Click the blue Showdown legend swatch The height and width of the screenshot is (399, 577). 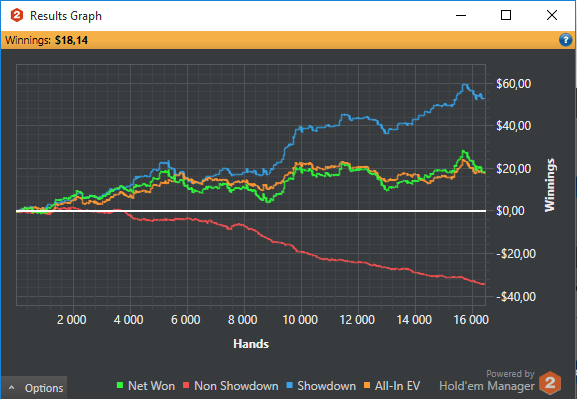click(289, 385)
